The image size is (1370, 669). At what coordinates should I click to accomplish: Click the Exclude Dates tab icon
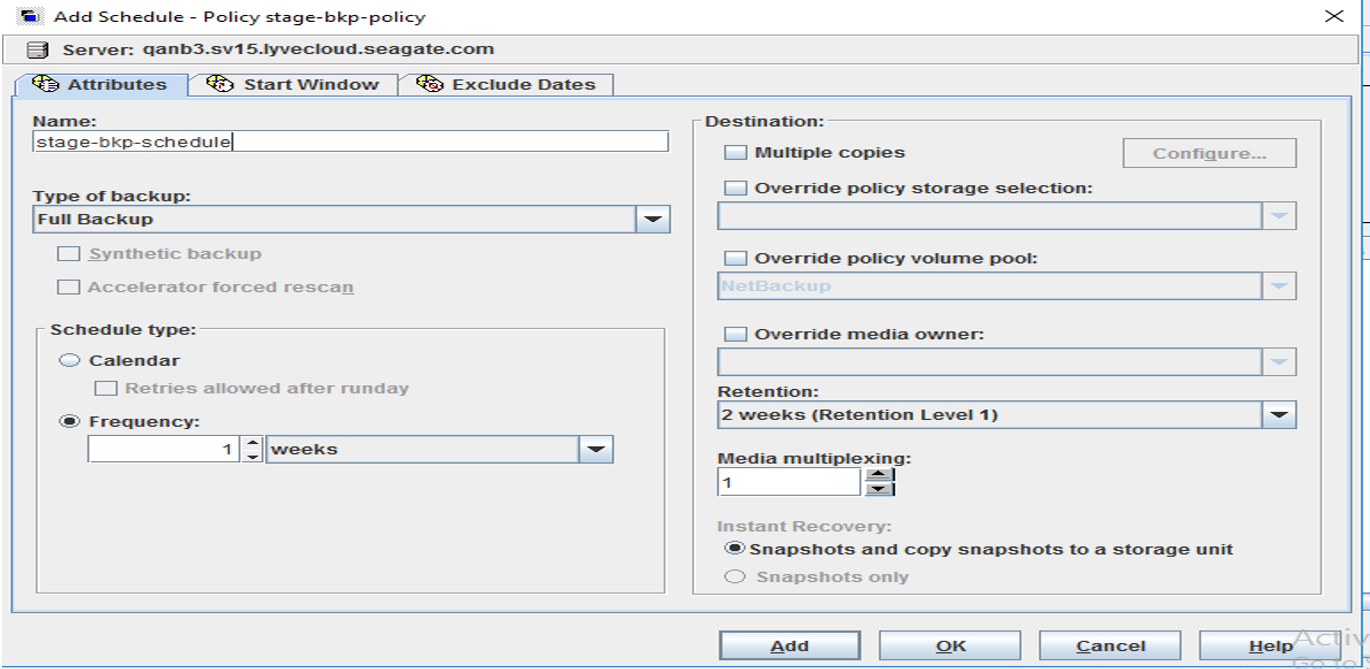click(430, 84)
